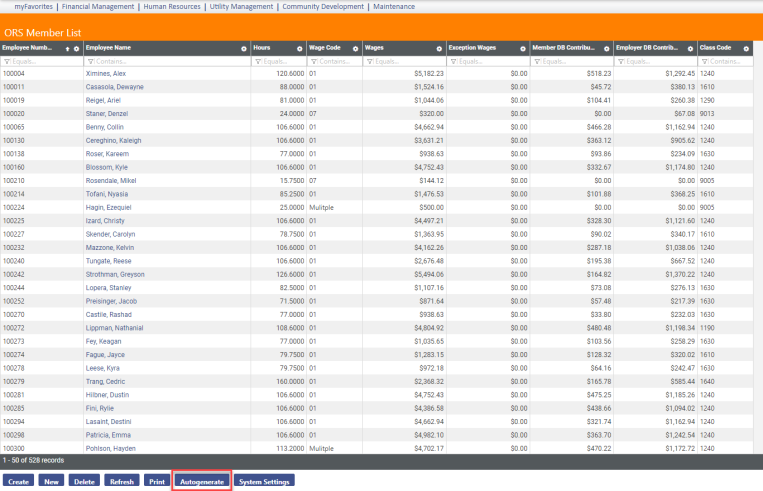Viewport: 763px width, 491px height.
Task: Open the filter operator for Hours column
Action: coord(258,61)
